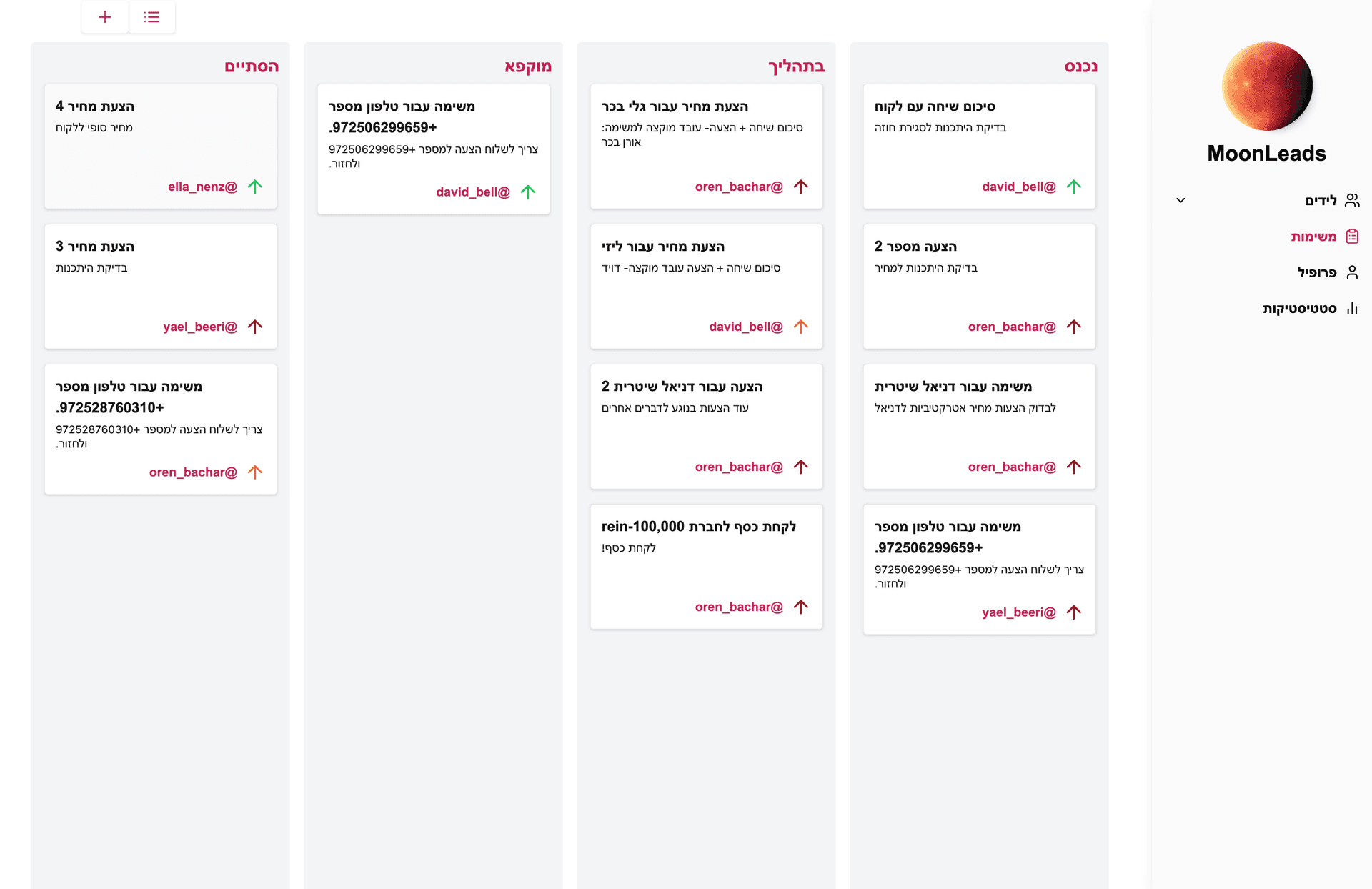Click orange priority arrow on הצעת מחיר עבור לידי

pos(800,327)
